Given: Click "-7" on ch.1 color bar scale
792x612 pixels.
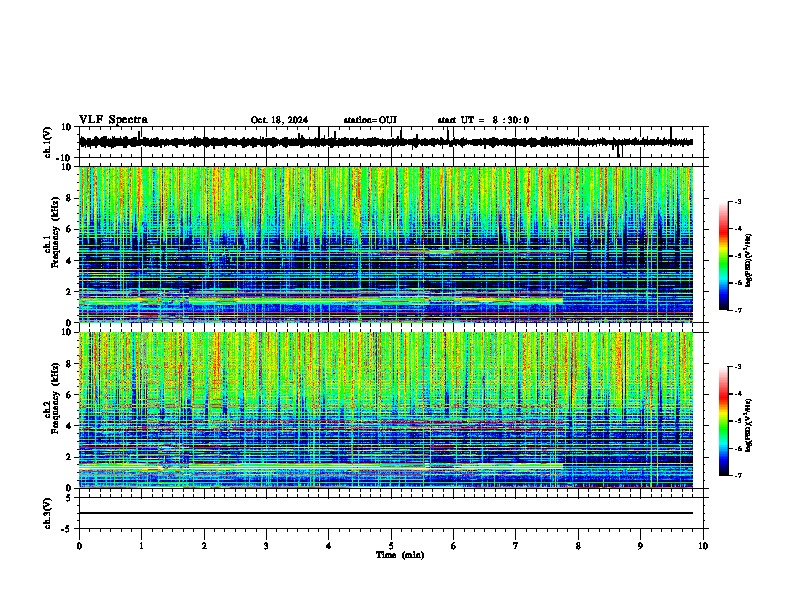Looking at the screenshot, I should [737, 310].
